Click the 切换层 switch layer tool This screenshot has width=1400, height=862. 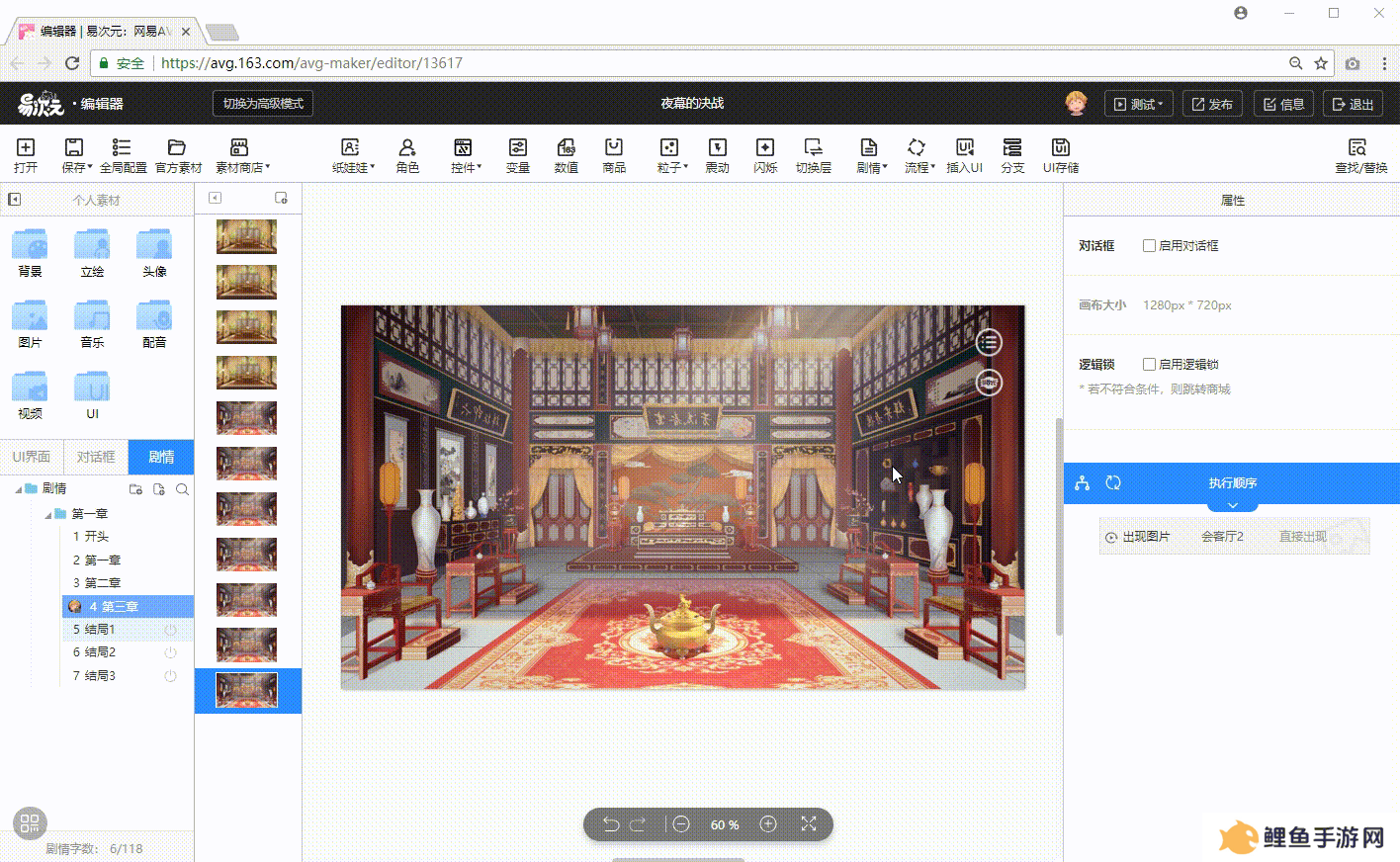coord(814,155)
